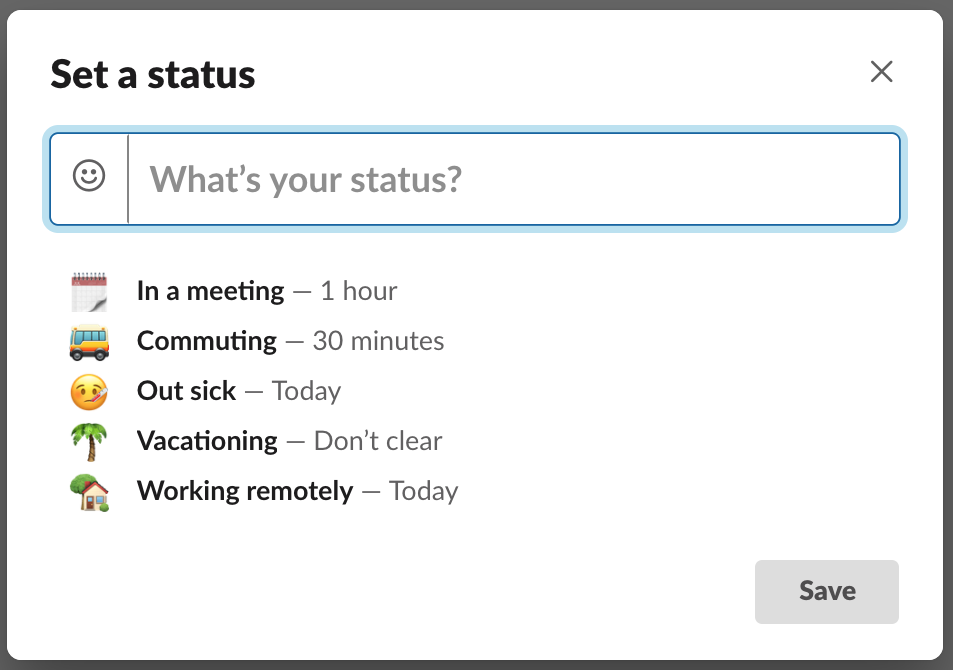Click the Save button

827,592
